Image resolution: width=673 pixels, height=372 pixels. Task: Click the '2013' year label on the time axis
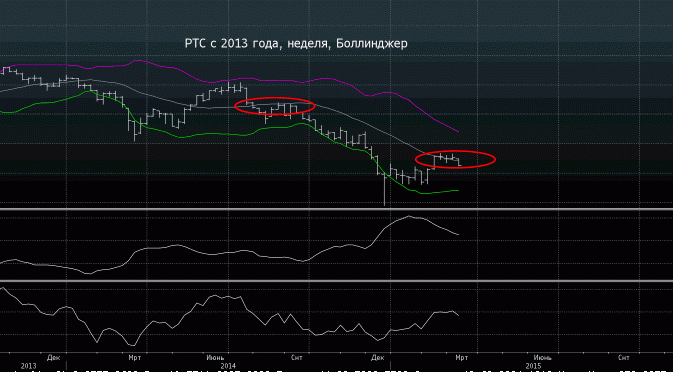point(28,366)
